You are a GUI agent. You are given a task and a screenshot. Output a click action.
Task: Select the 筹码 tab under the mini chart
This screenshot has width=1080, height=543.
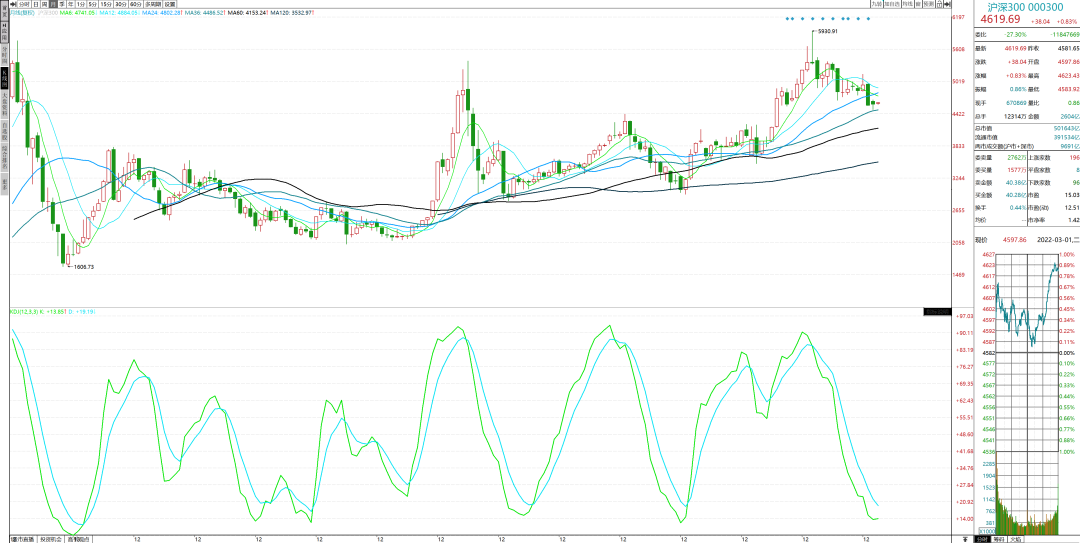pyautogui.click(x=996, y=538)
